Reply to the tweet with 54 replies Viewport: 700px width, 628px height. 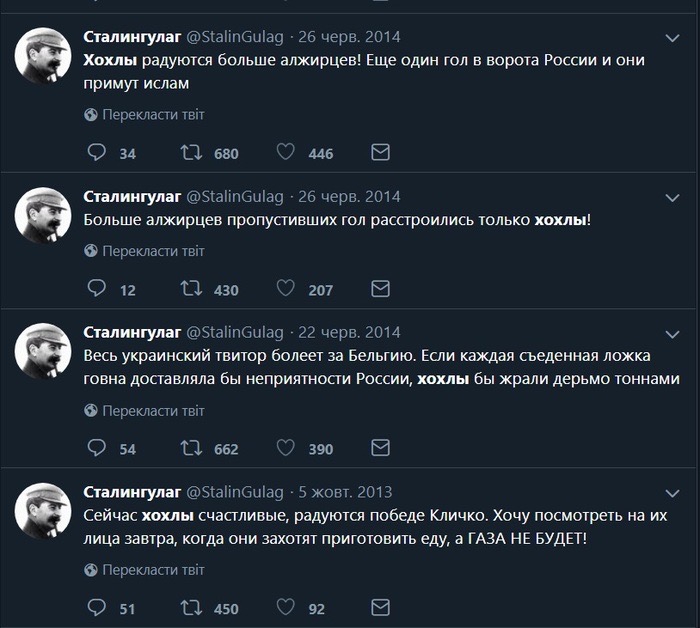(x=97, y=448)
